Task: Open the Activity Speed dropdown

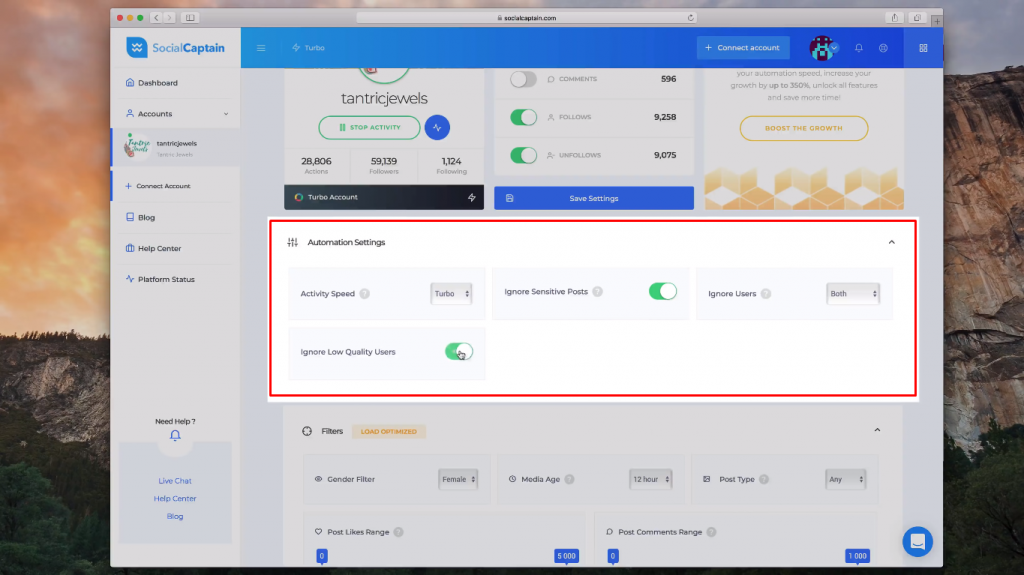Action: (x=451, y=293)
